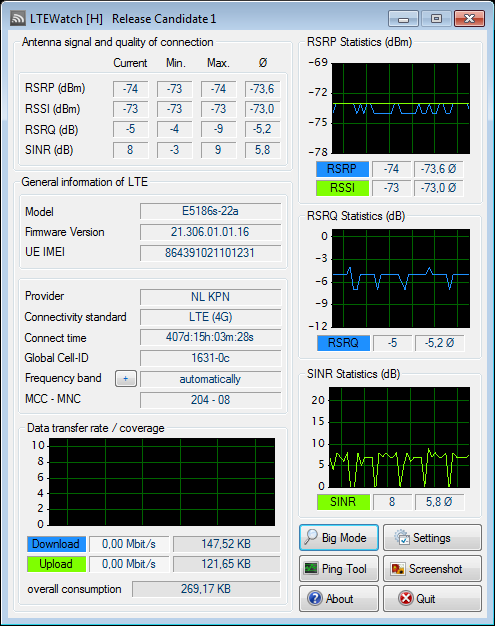Image resolution: width=495 pixels, height=626 pixels.
Task: Click the blue Download legend label
Action: (x=56, y=544)
